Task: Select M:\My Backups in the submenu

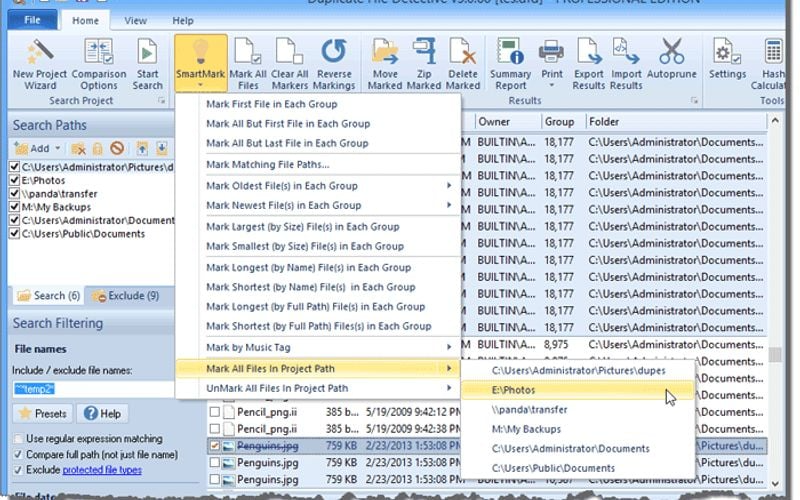Action: click(x=578, y=429)
